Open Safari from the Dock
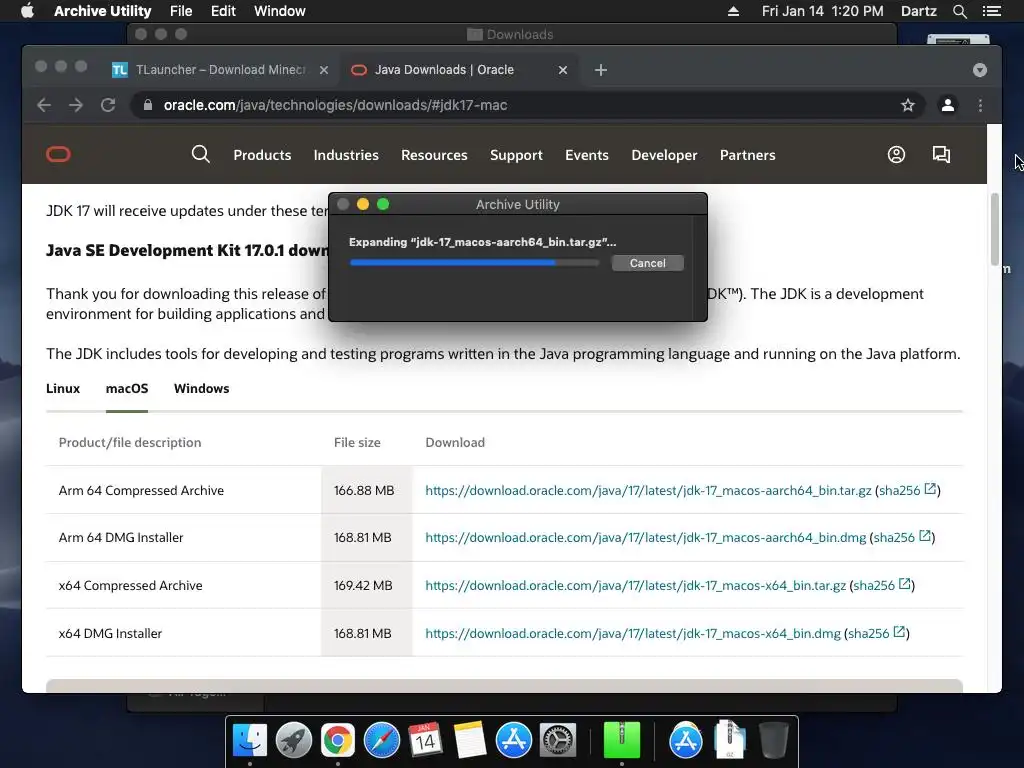Viewport: 1024px width, 768px height. tap(381, 740)
